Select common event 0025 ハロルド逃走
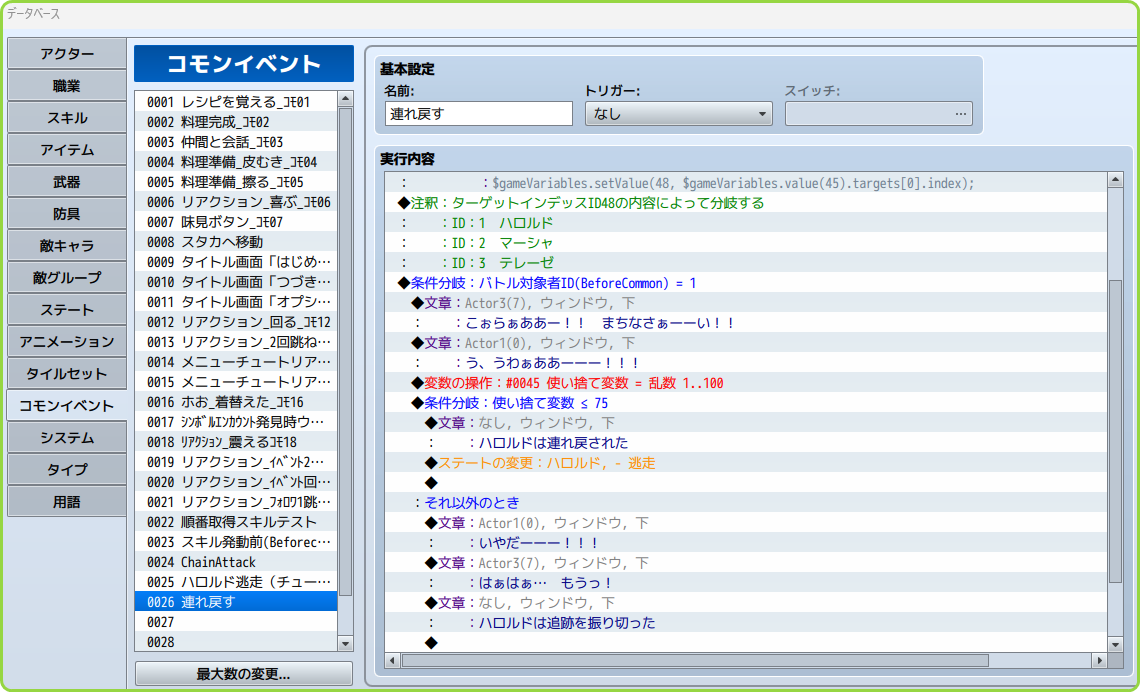Screen dimensions: 1140x692 [x=236, y=582]
